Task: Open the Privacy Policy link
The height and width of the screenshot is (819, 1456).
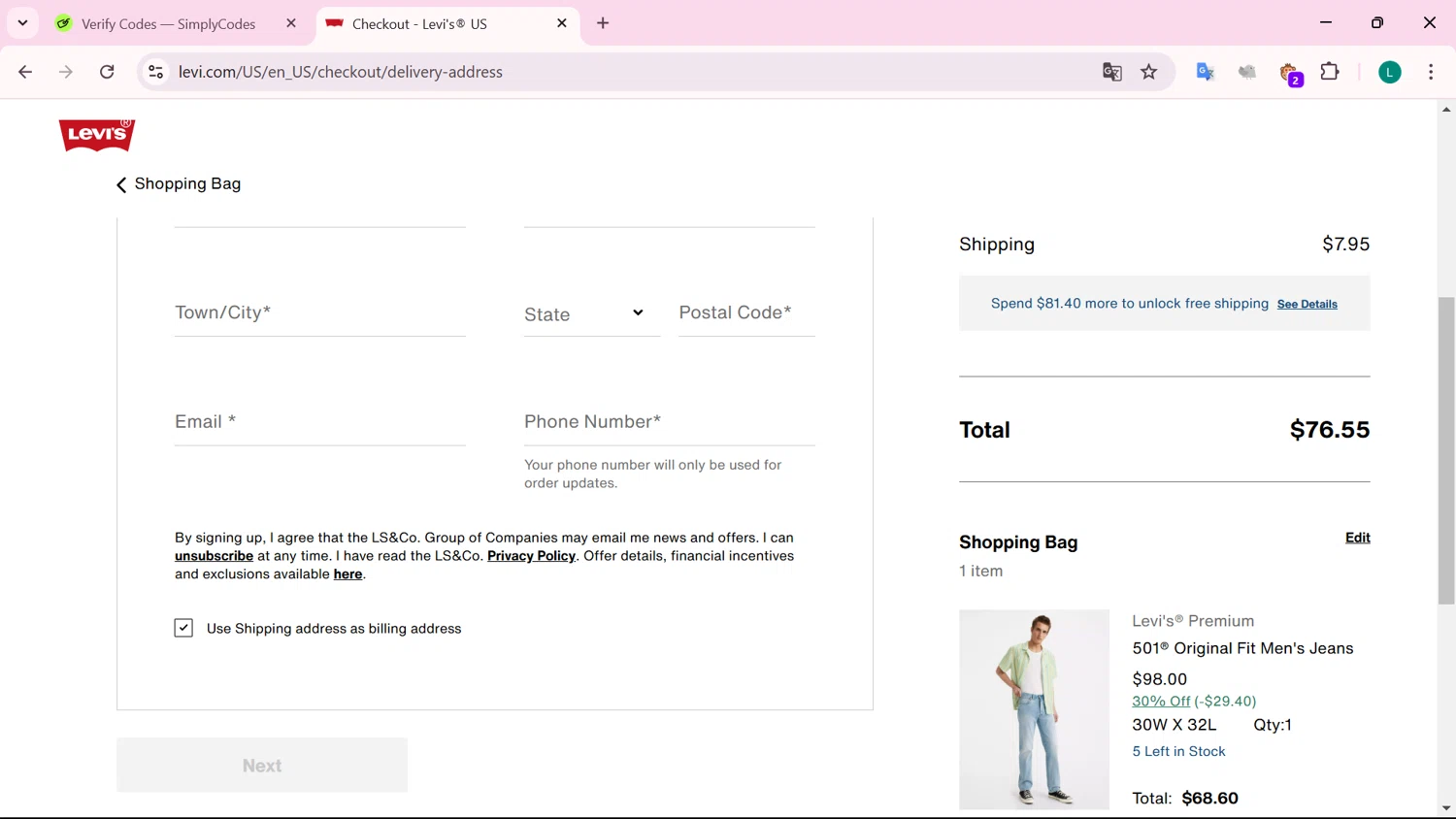Action: [531, 556]
